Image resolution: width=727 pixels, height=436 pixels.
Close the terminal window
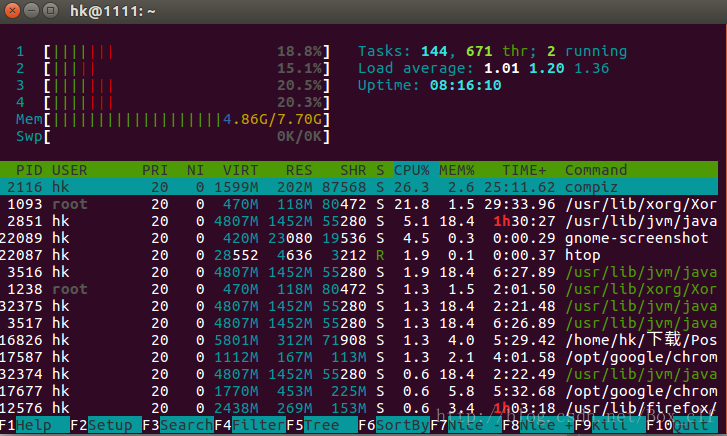12,10
